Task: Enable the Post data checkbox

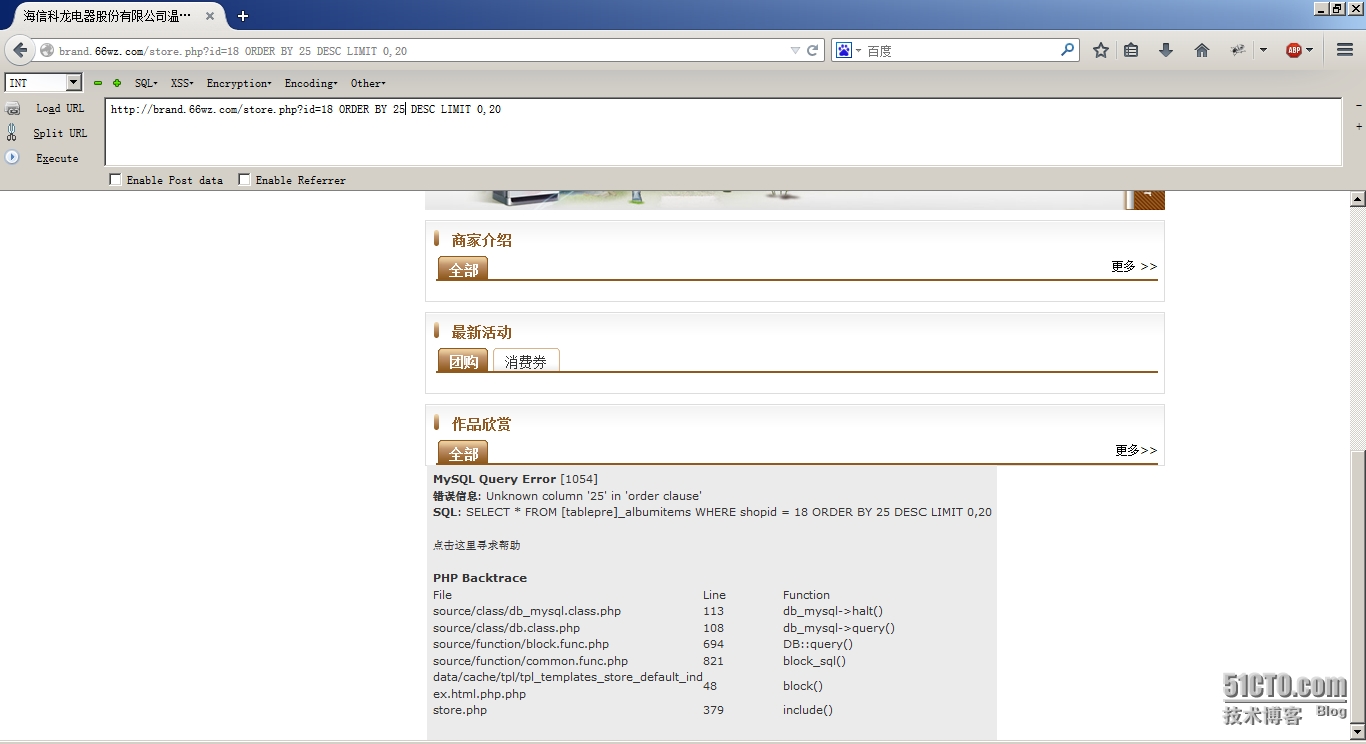Action: (115, 180)
